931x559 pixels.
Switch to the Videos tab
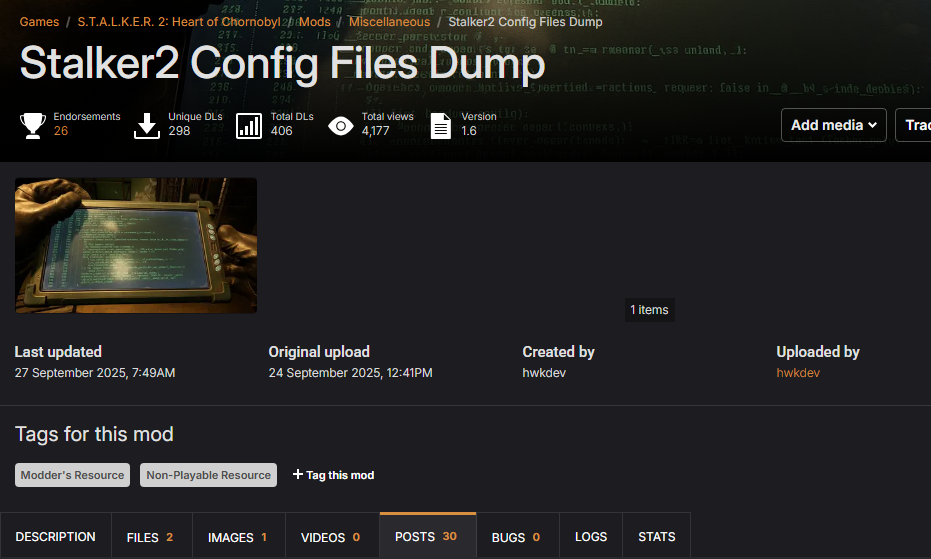click(x=330, y=537)
